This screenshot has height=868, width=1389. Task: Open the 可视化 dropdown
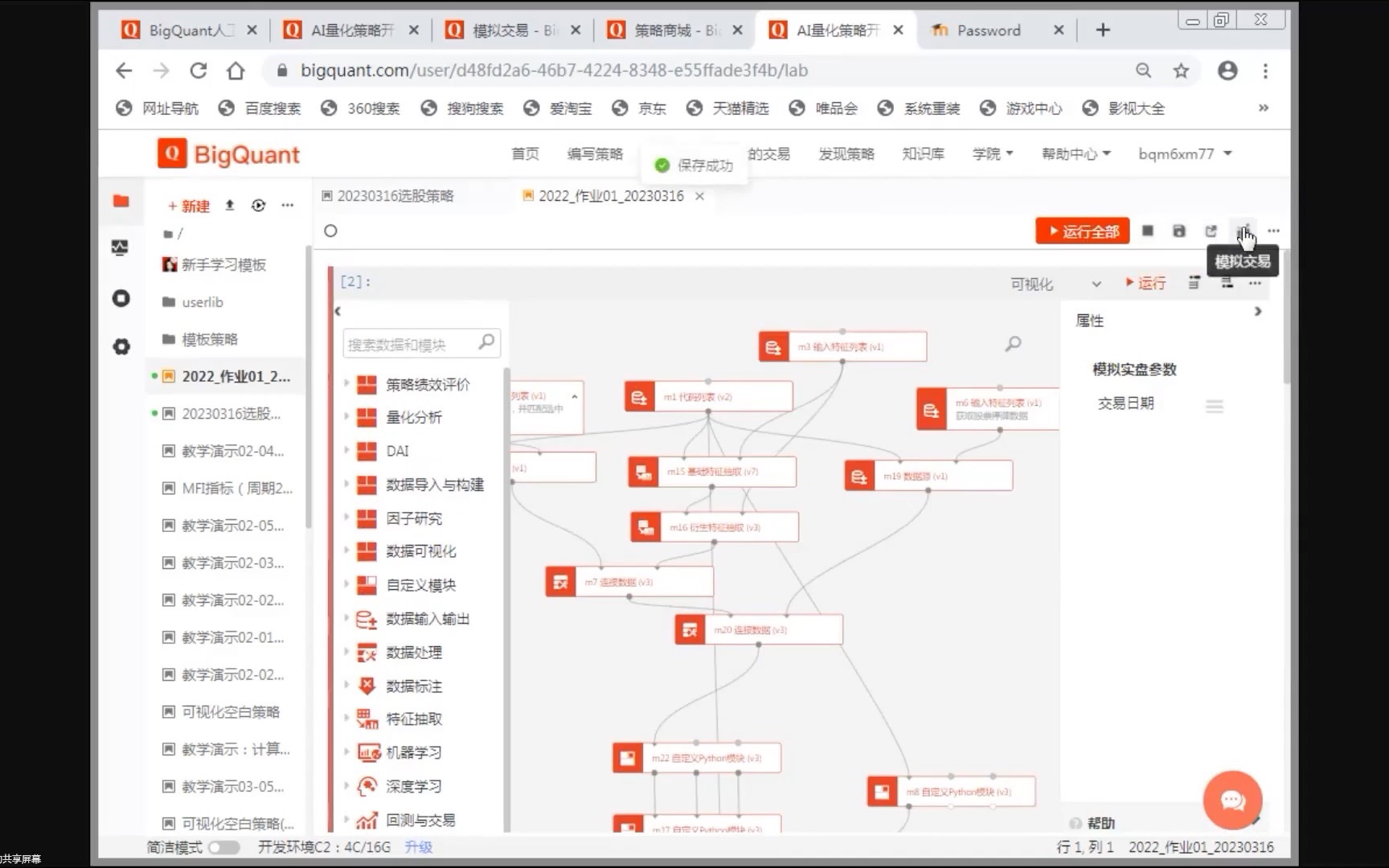[x=1055, y=284]
